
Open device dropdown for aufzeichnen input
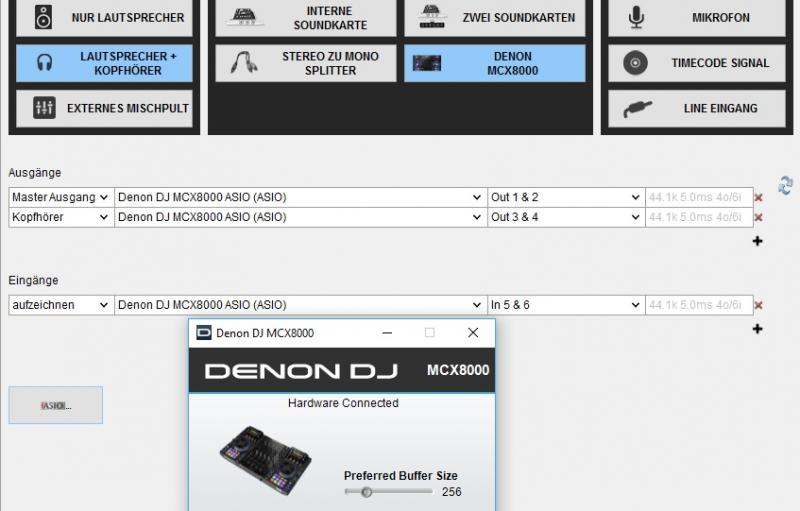point(301,305)
